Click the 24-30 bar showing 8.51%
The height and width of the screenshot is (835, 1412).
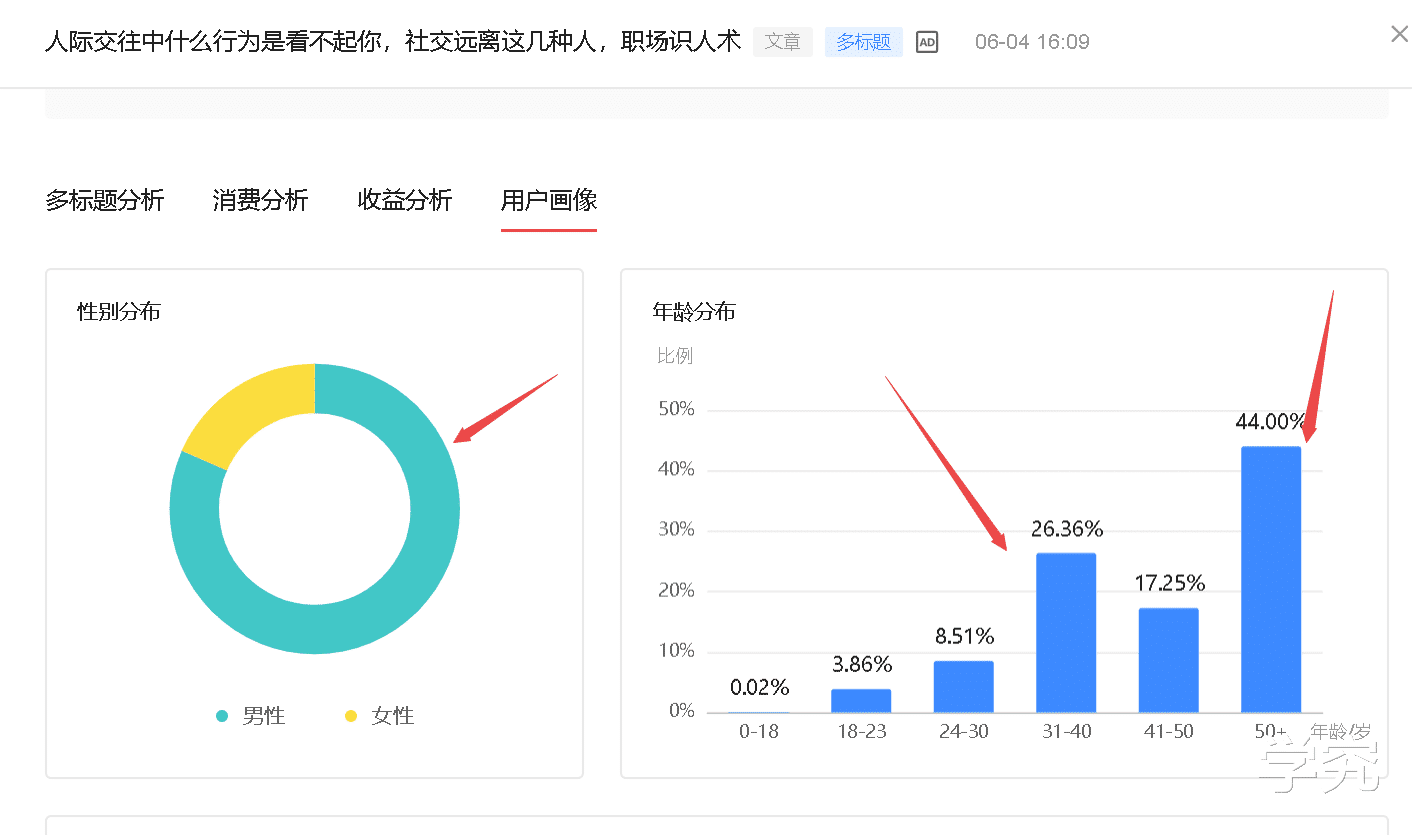click(963, 685)
